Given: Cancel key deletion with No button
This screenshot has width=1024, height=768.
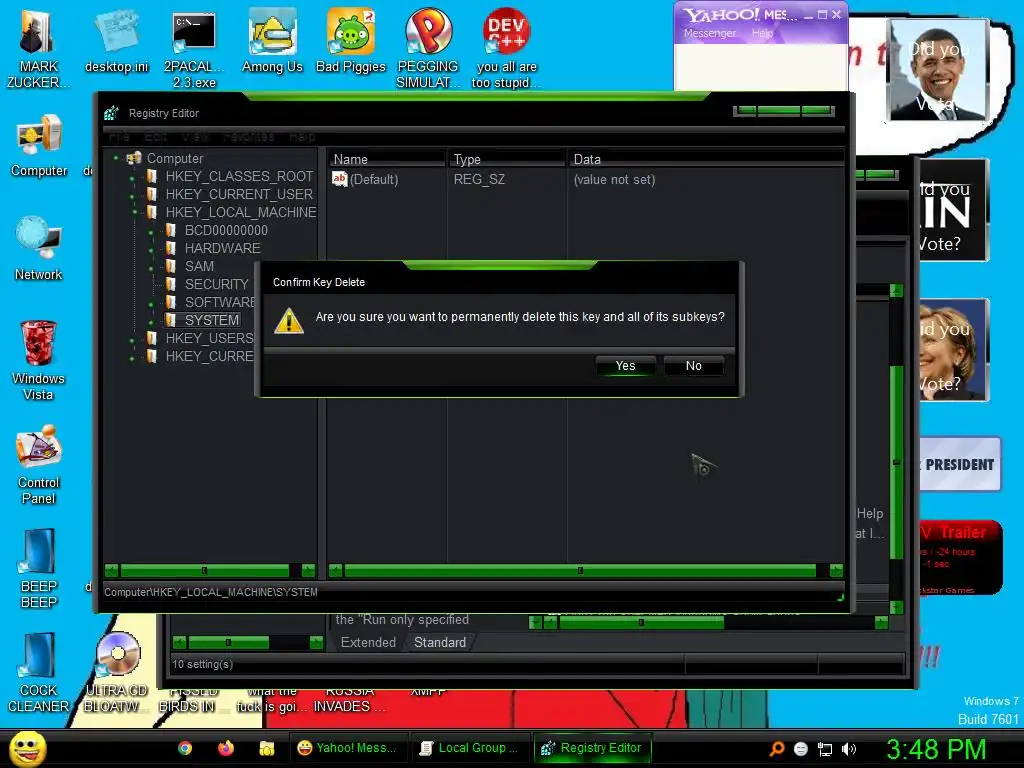Looking at the screenshot, I should coord(694,366).
